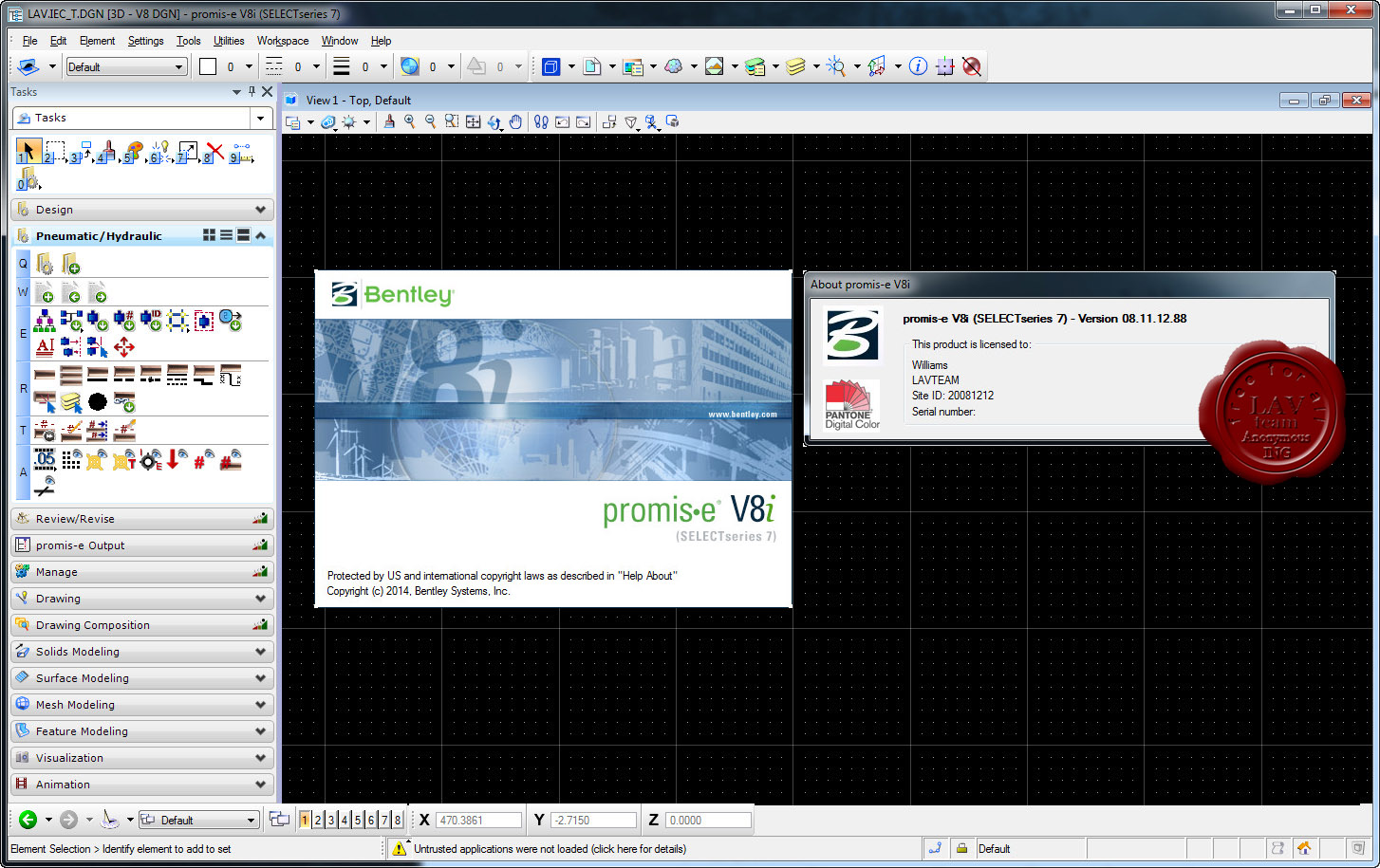The image size is (1380, 868).
Task: Select the Element Selection arrow tool
Action: point(28,152)
